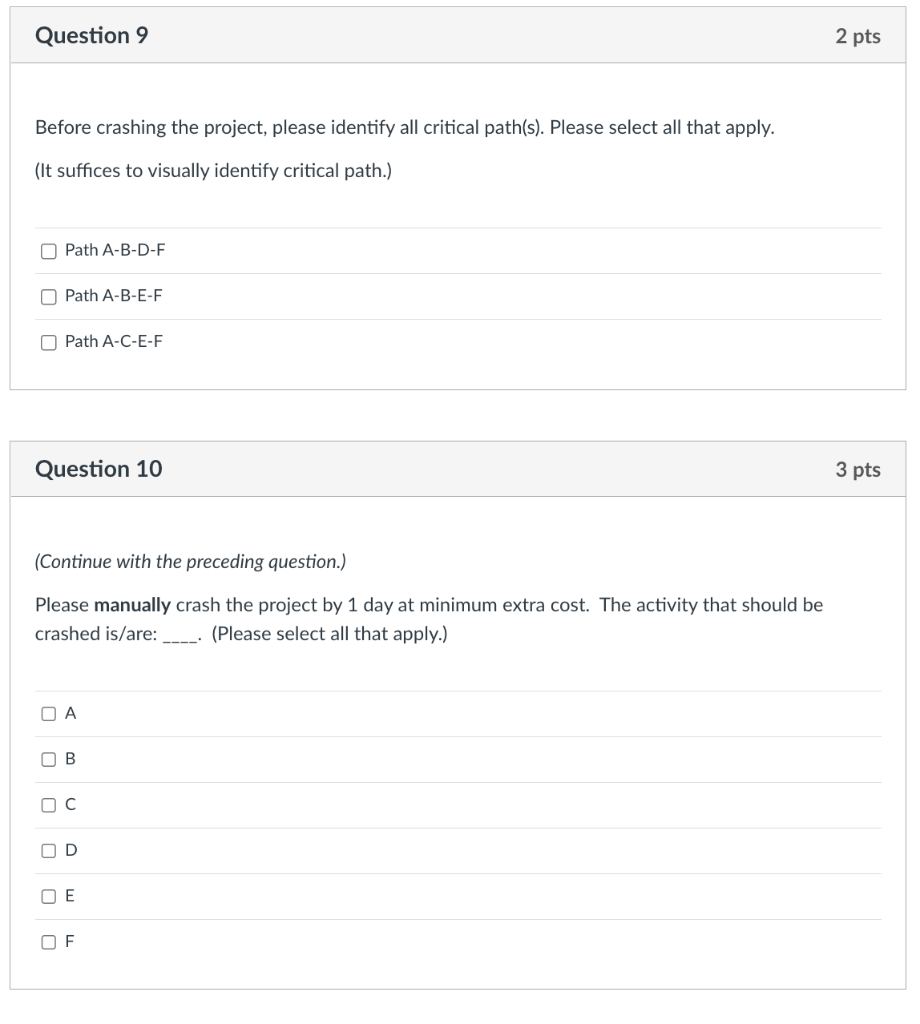Click the Path A-B-D-F answer label
Viewport: 920px width, 1024px height.
tap(113, 250)
